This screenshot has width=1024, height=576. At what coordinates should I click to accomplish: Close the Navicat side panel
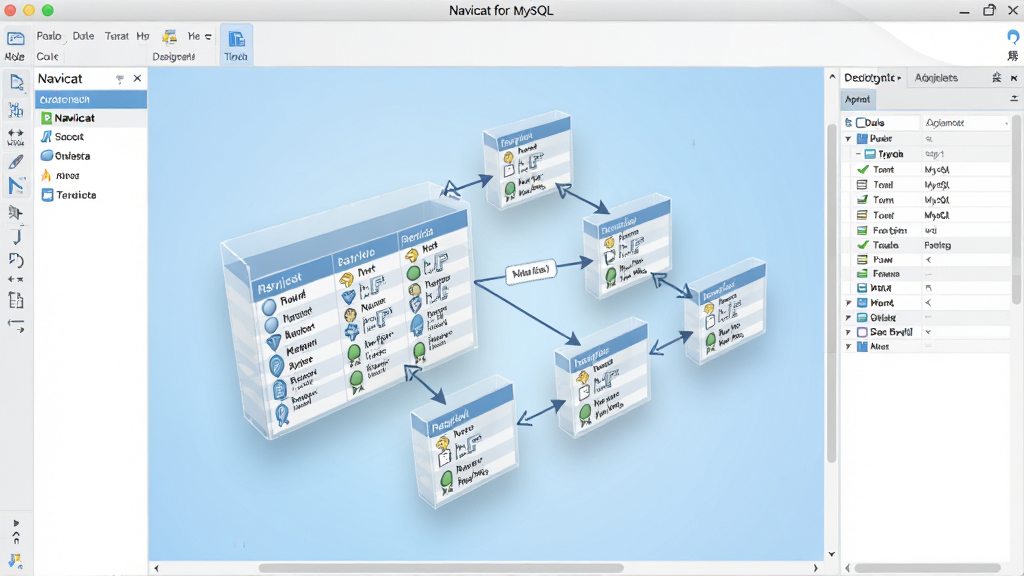click(137, 78)
